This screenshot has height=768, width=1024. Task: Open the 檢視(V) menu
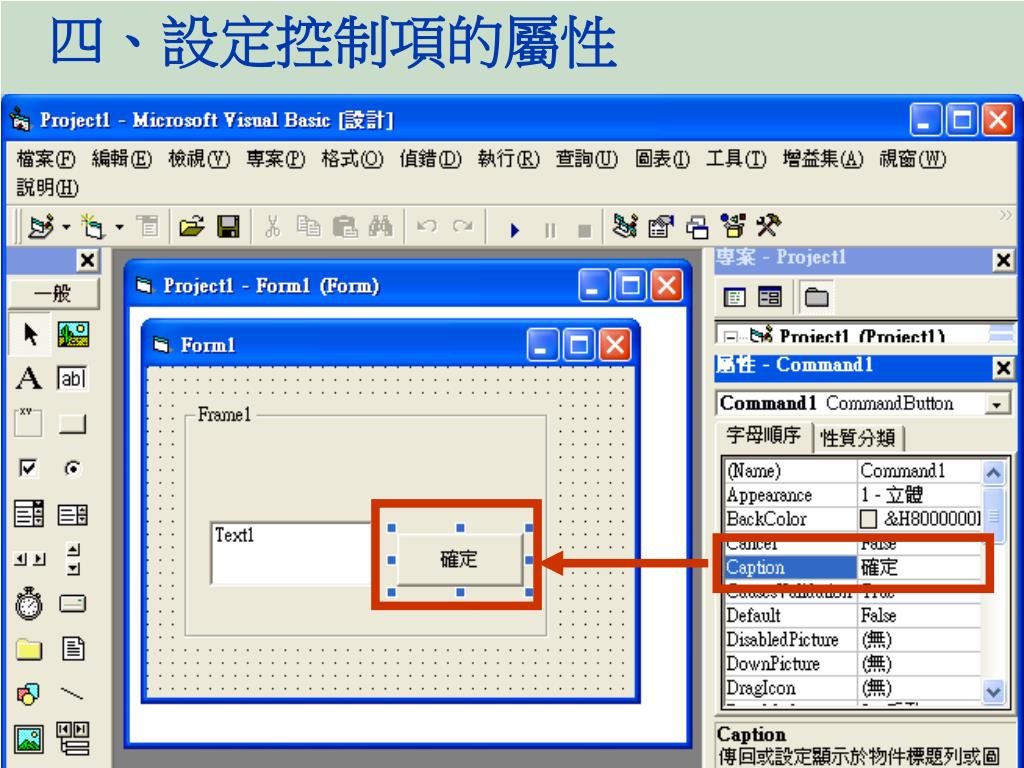[x=199, y=159]
